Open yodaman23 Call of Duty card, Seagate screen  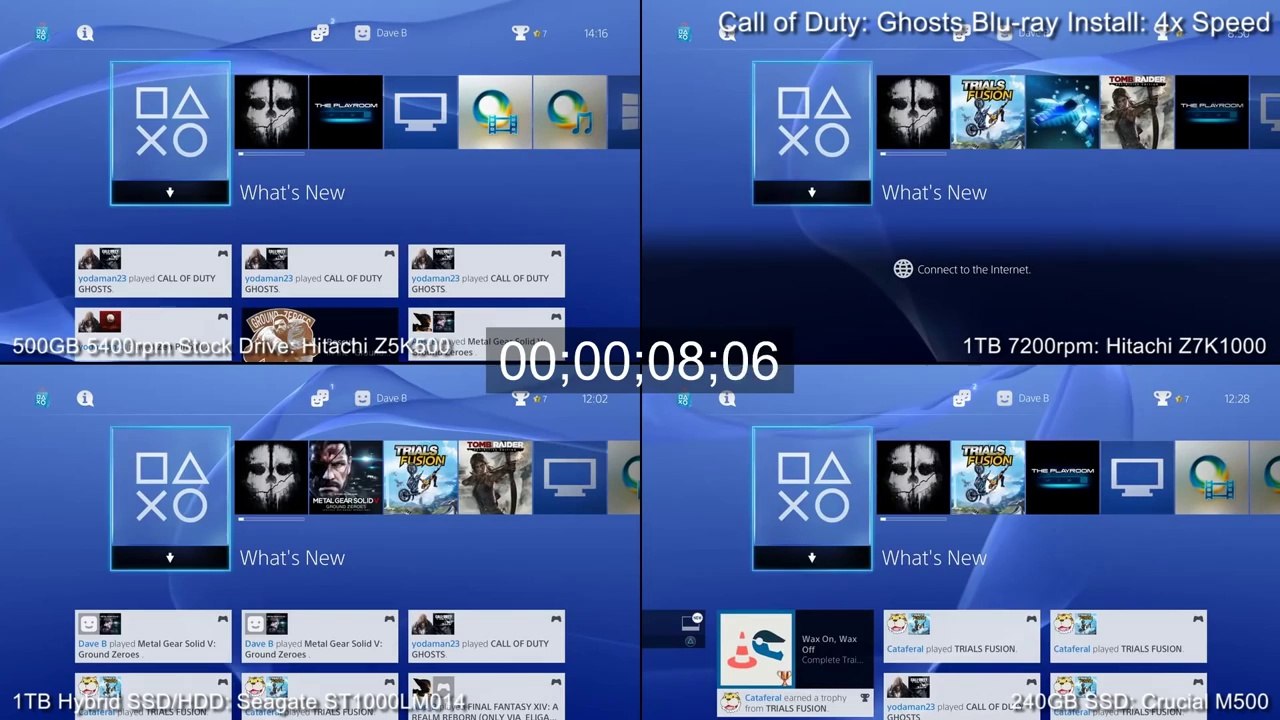(x=487, y=636)
